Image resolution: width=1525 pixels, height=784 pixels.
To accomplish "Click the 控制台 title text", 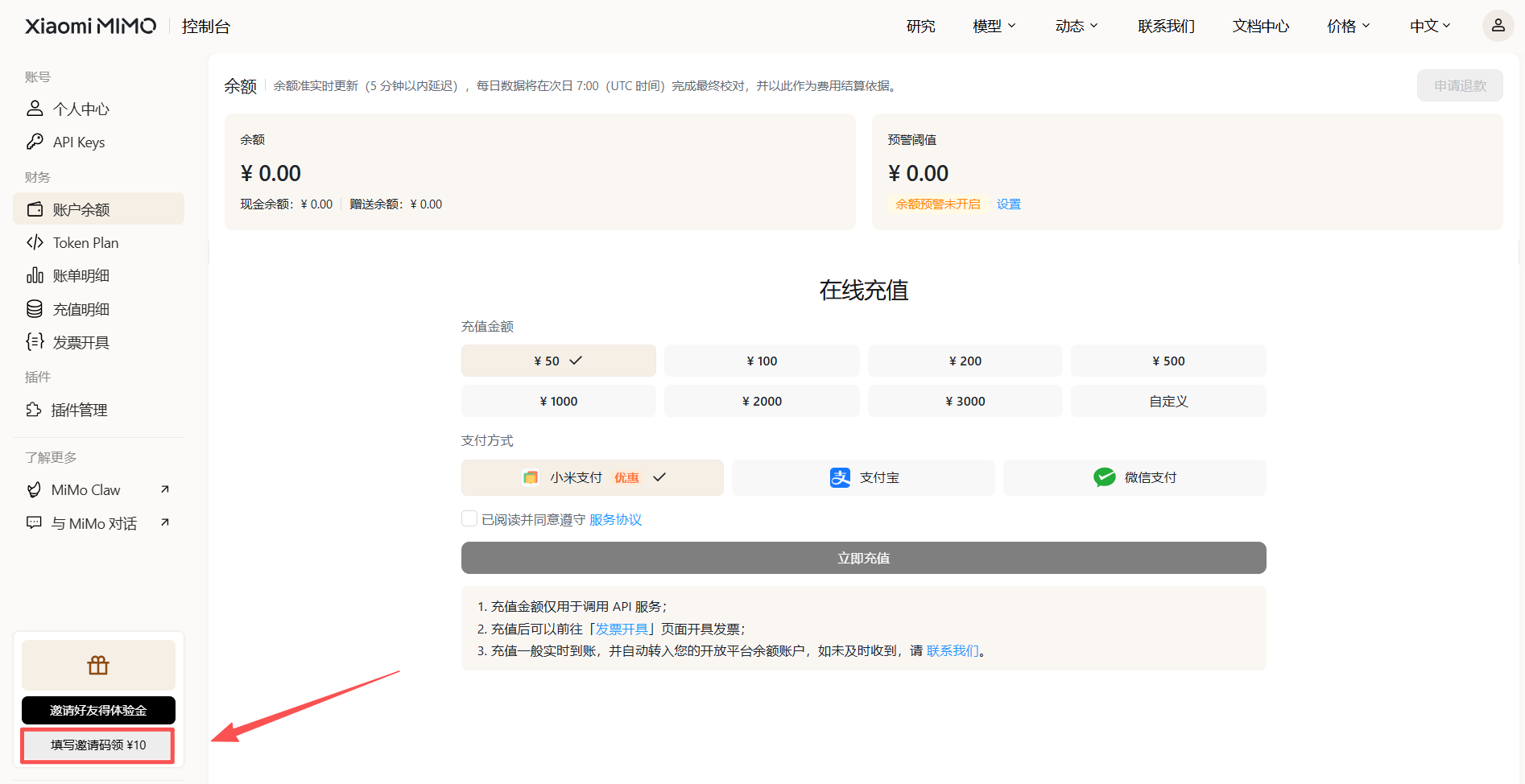I will tap(206, 27).
